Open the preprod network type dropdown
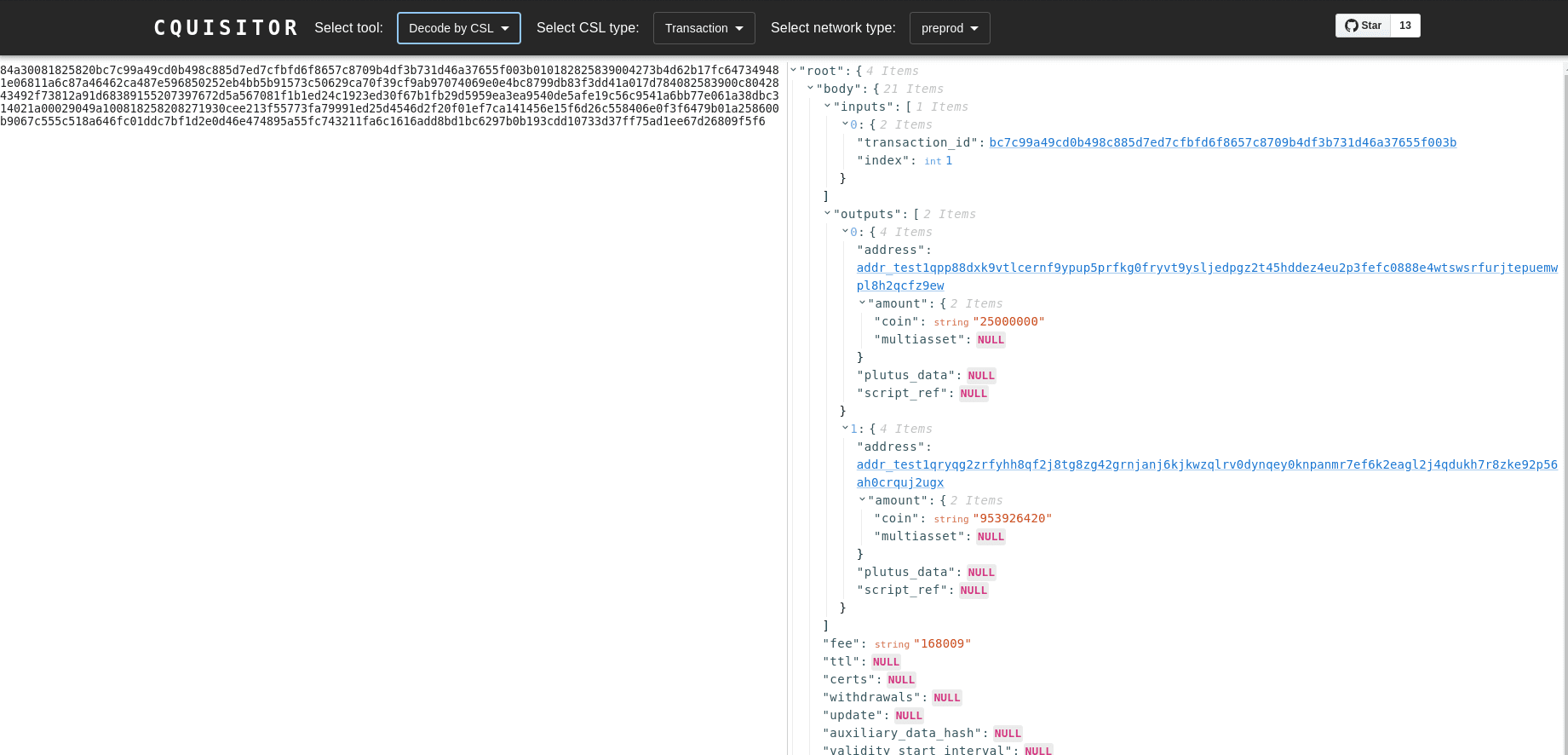This screenshot has height=755, width=1568. click(x=949, y=28)
